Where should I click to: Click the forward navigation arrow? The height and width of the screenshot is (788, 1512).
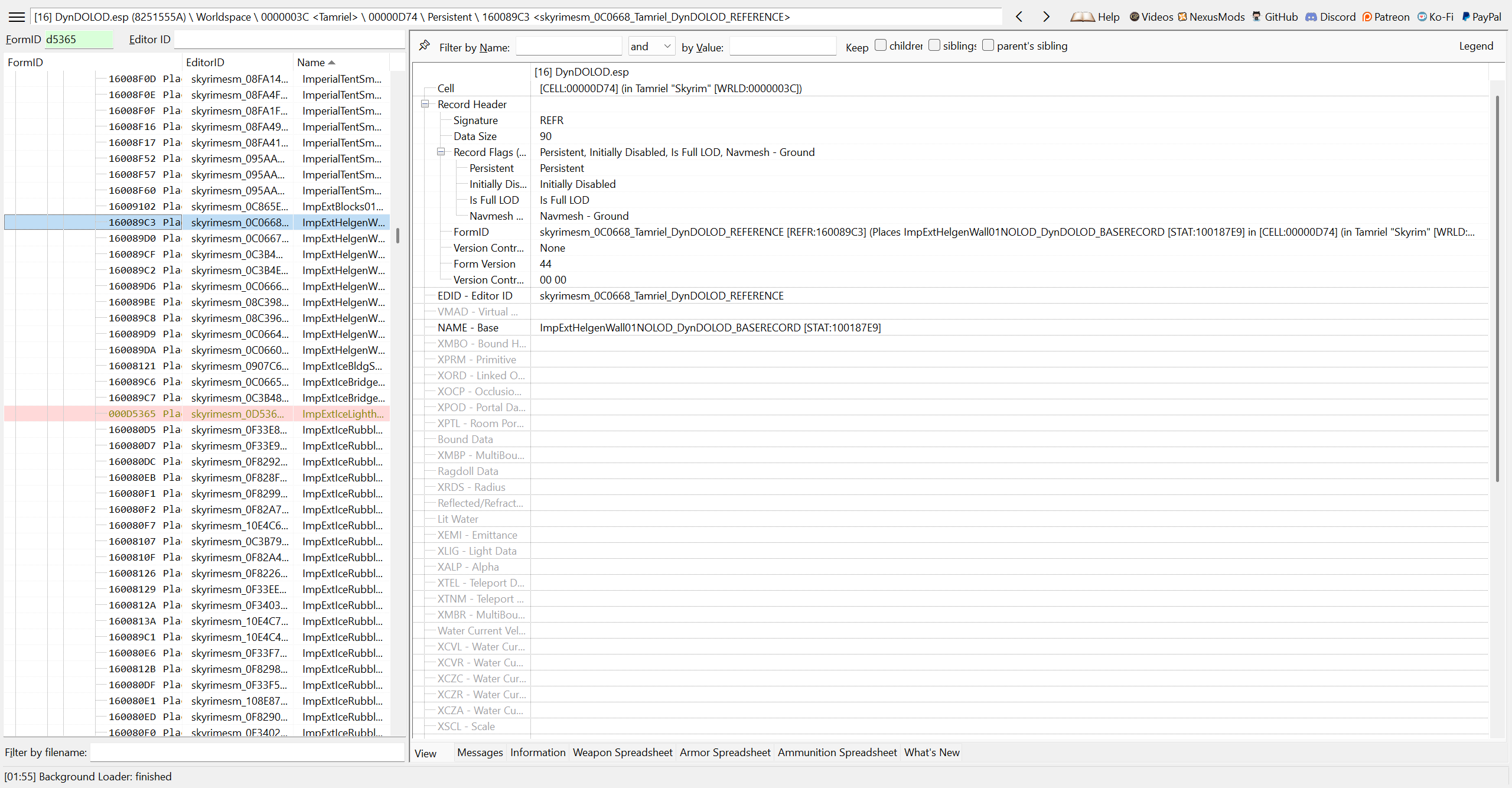pyautogui.click(x=1046, y=17)
